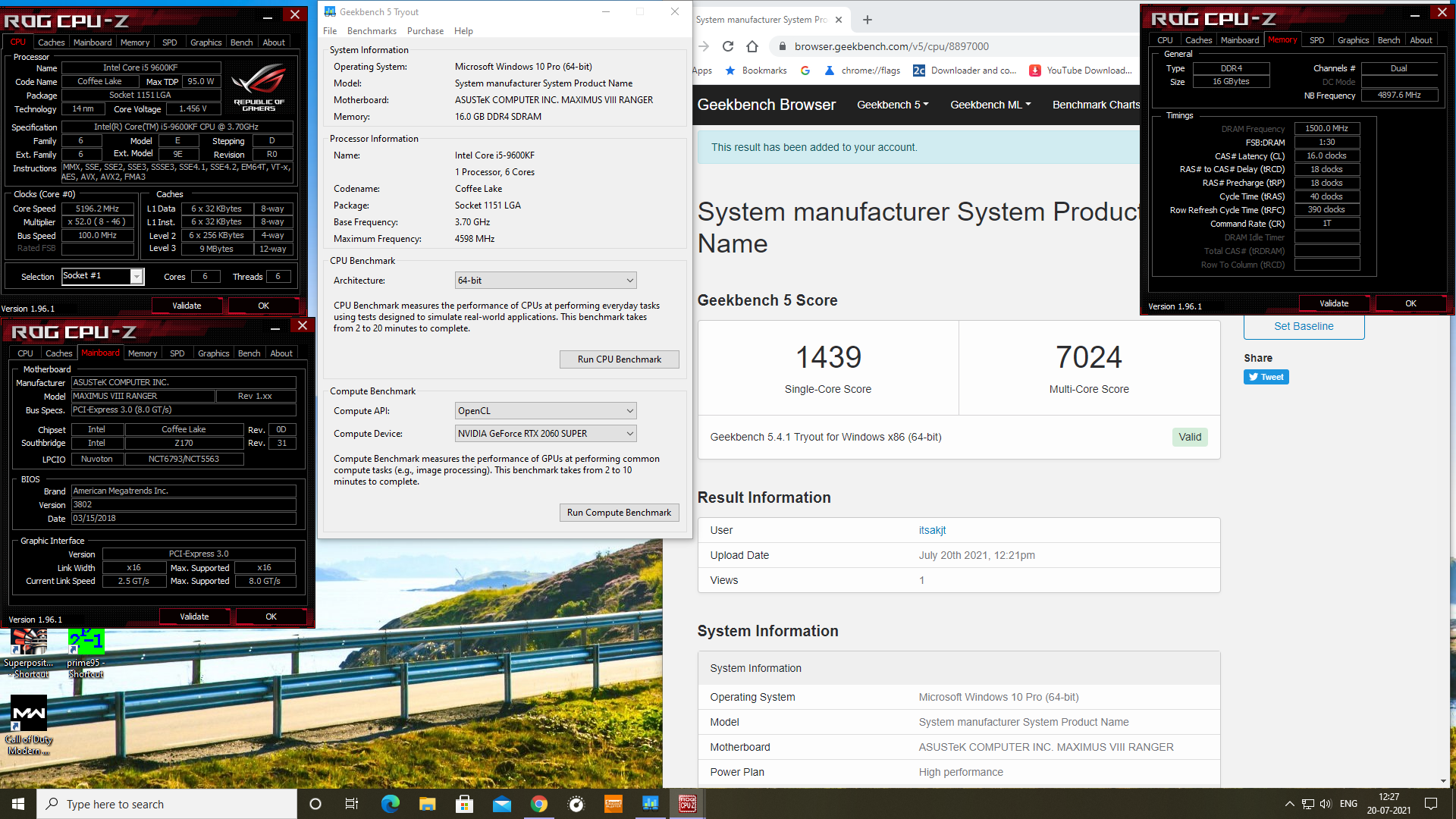Click browser address bar URL
Screen dimensions: 1456x819
click(891, 46)
